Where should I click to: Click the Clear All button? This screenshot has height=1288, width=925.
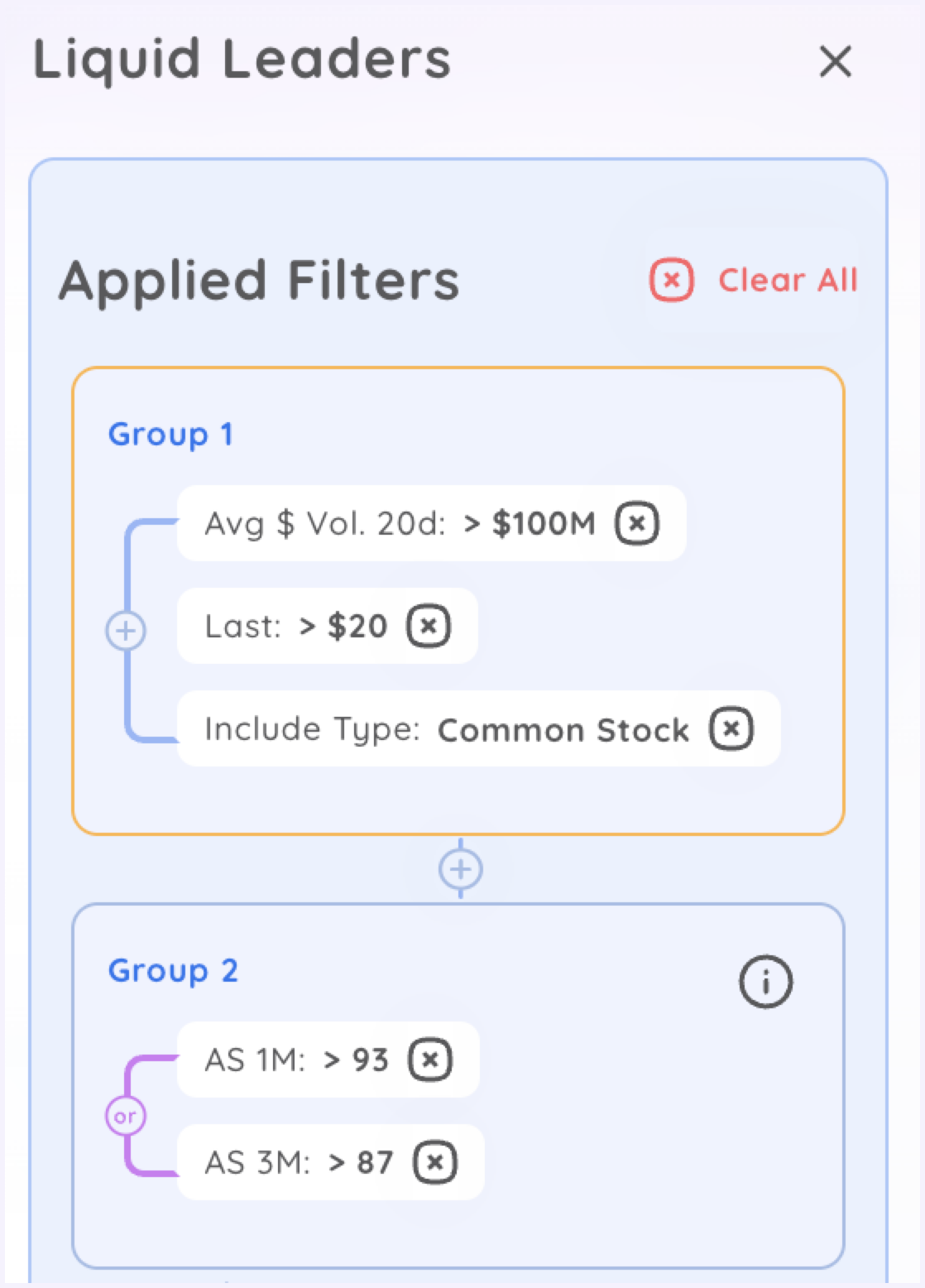[787, 280]
